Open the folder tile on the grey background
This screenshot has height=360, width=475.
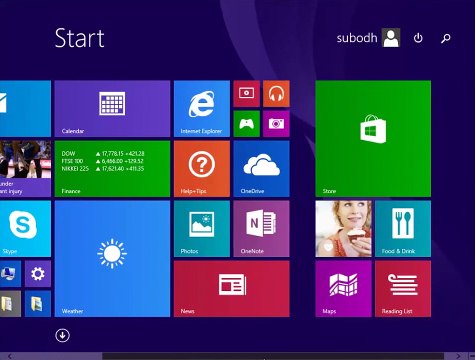10,304
